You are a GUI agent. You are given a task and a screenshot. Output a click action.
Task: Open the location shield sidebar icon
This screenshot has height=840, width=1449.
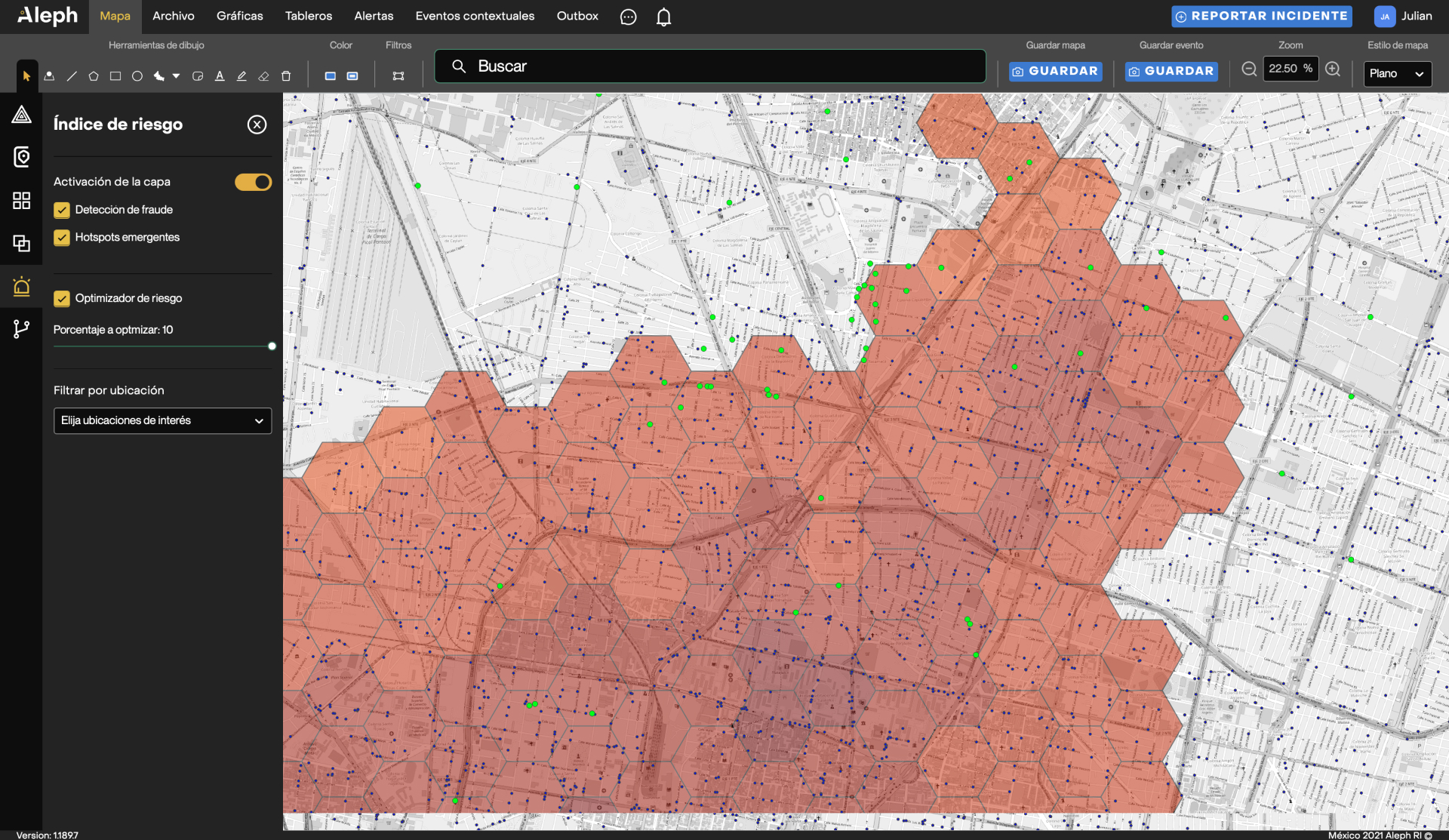21,157
